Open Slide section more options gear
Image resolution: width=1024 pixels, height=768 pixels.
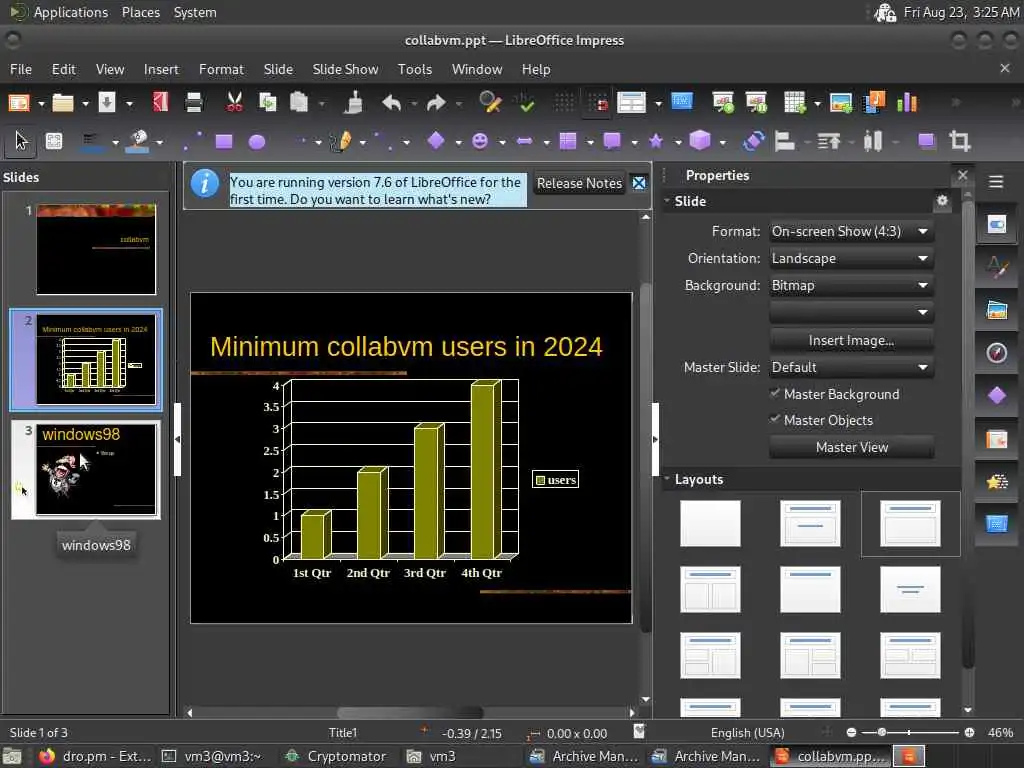point(942,200)
